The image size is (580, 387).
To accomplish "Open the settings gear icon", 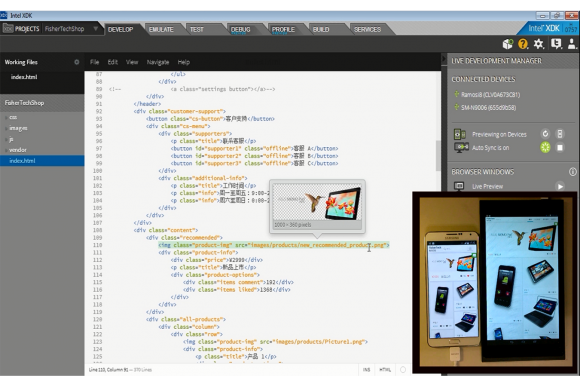I will click(539, 44).
